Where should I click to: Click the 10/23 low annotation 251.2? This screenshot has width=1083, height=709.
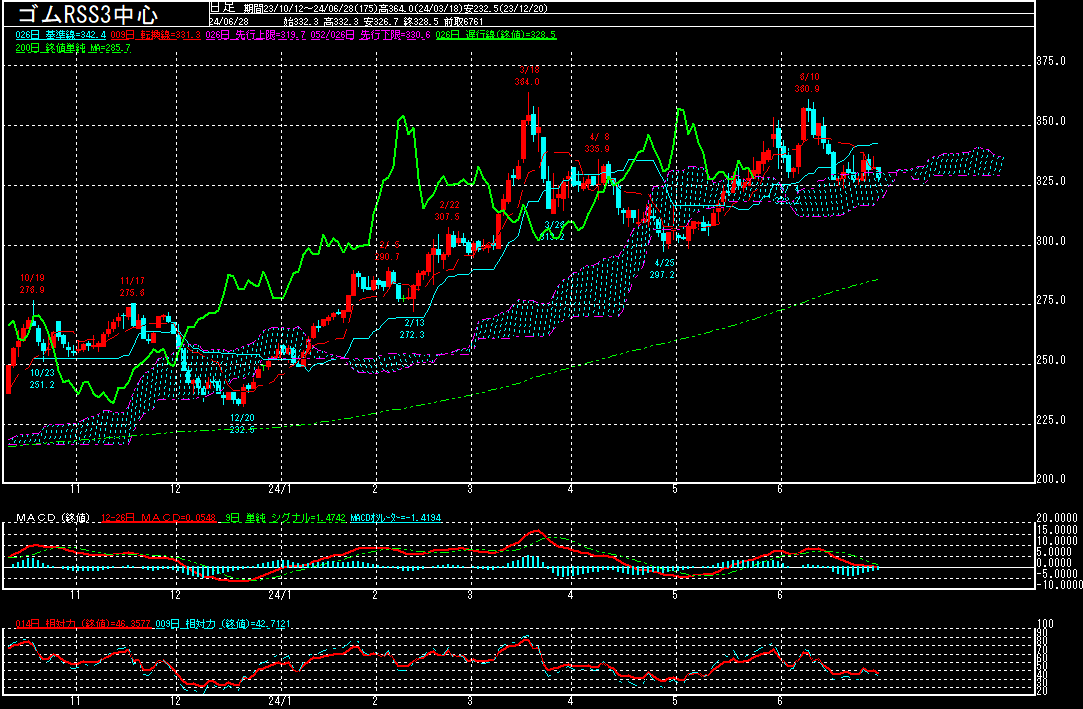(x=42, y=378)
